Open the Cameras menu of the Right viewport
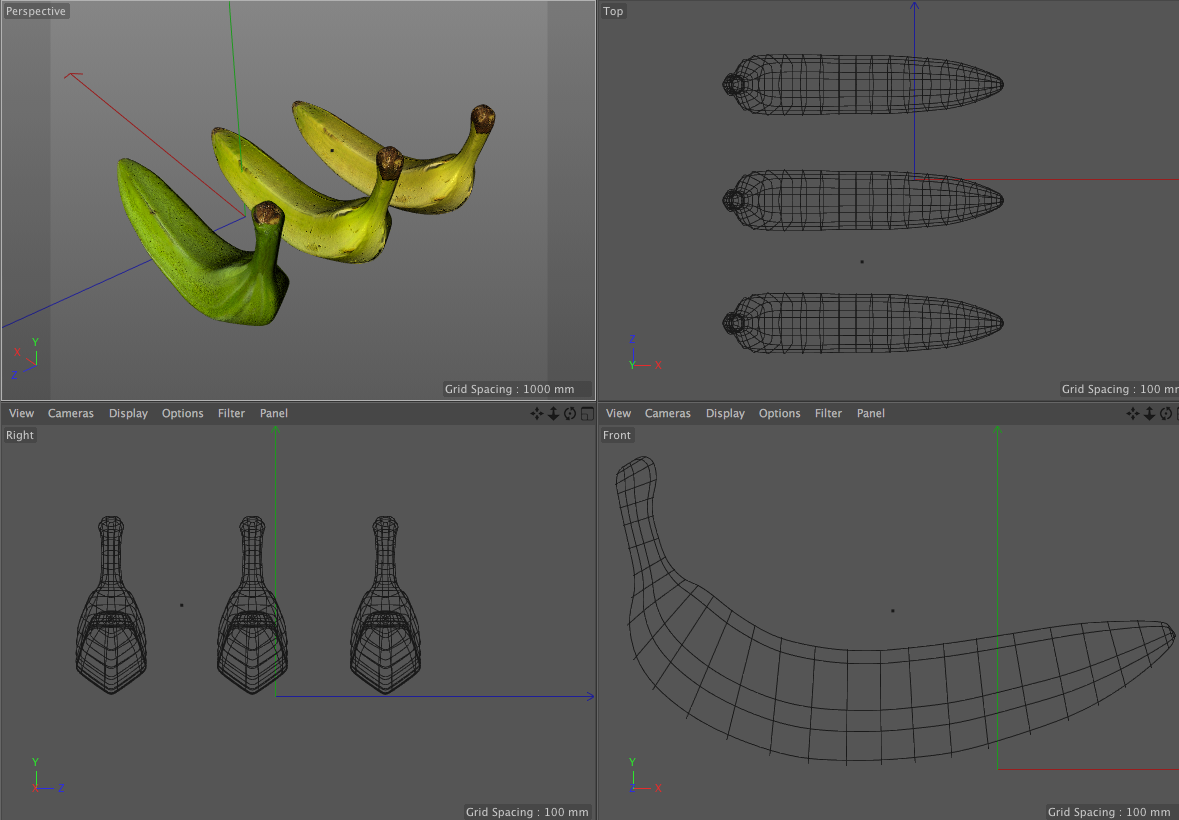 coord(71,413)
